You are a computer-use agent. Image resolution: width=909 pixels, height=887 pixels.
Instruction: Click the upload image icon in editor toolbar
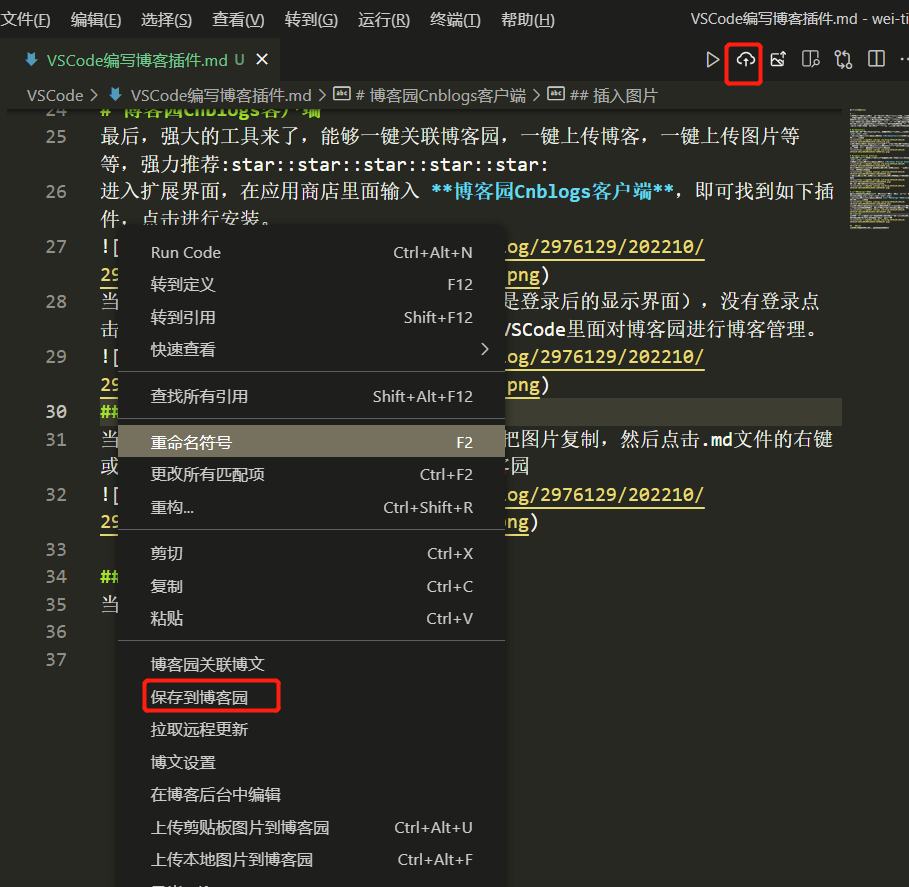tap(778, 59)
